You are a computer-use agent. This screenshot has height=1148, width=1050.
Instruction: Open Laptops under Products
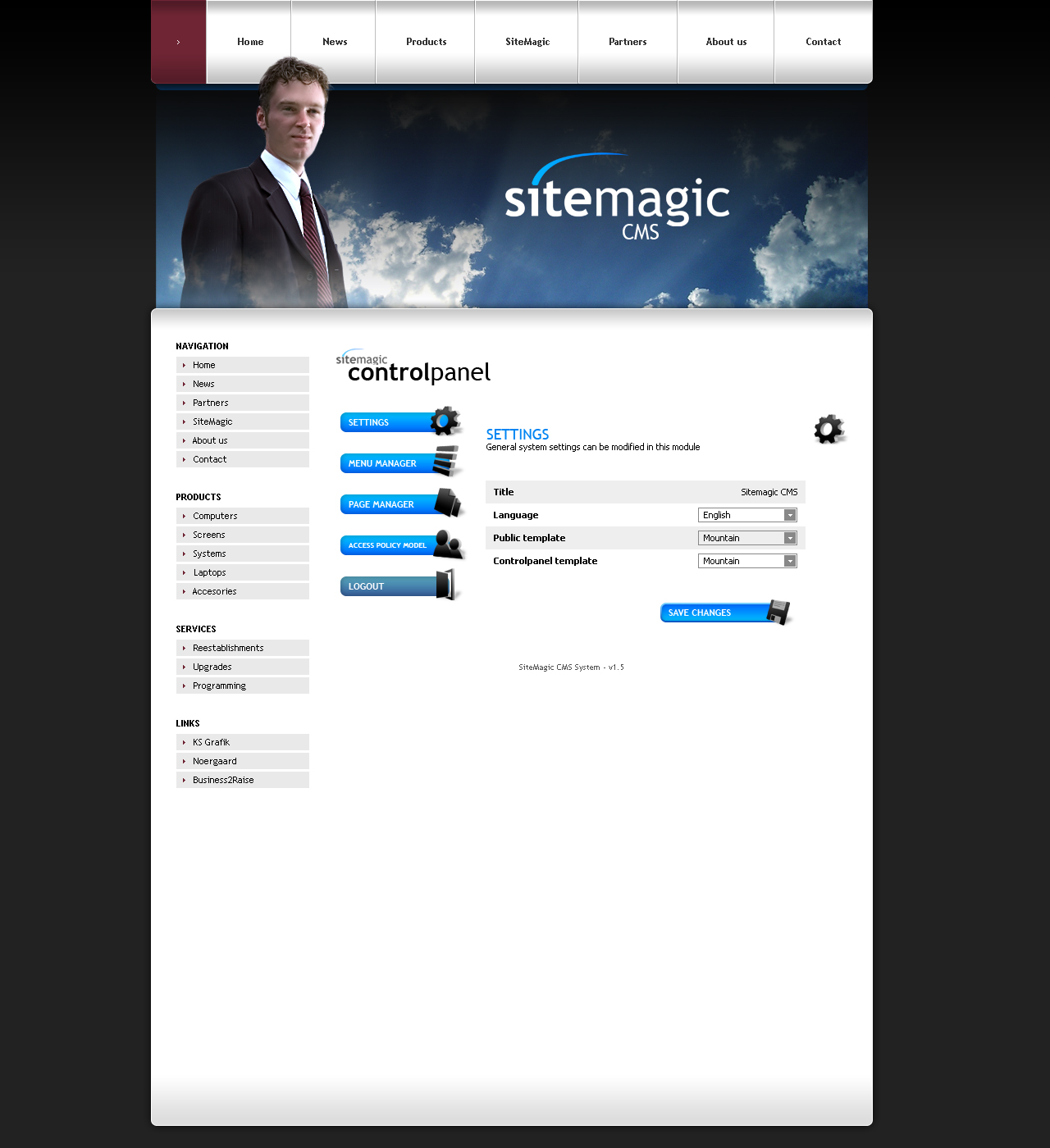243,572
